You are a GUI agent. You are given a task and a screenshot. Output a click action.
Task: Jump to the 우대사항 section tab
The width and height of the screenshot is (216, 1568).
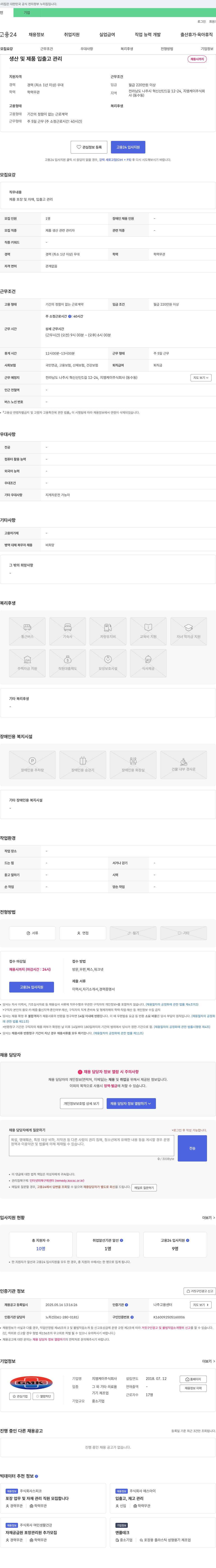(x=87, y=49)
